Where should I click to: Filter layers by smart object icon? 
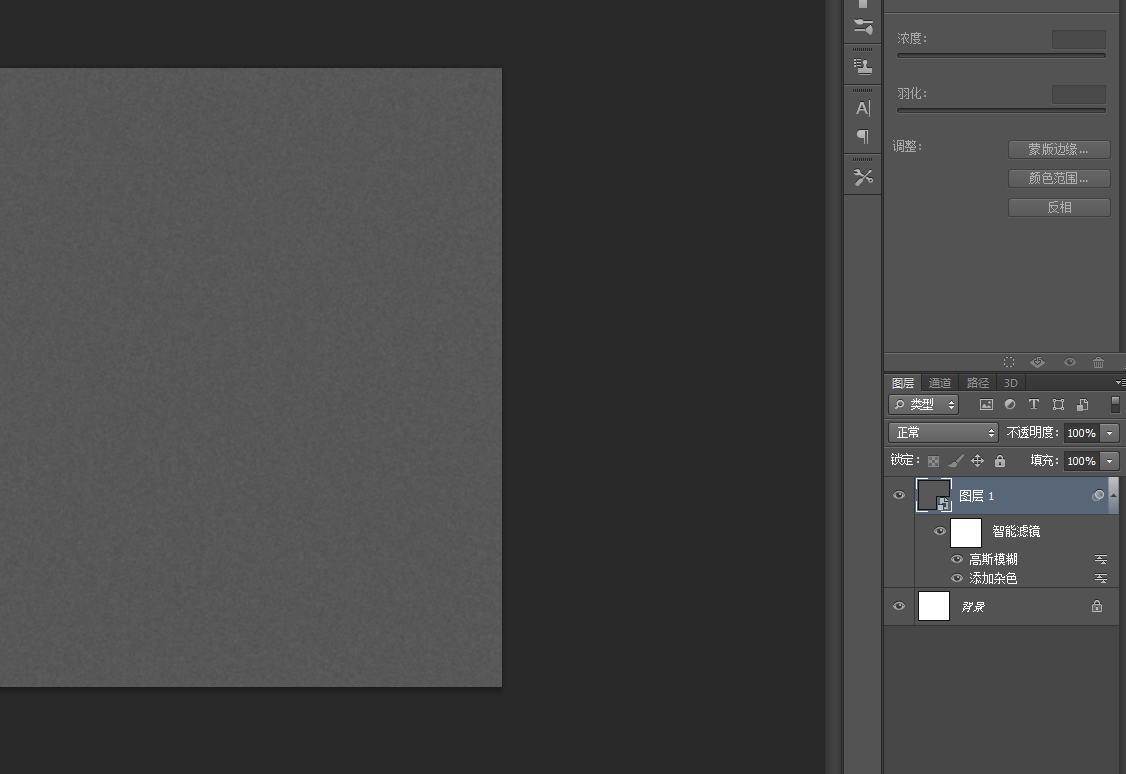(x=1082, y=405)
